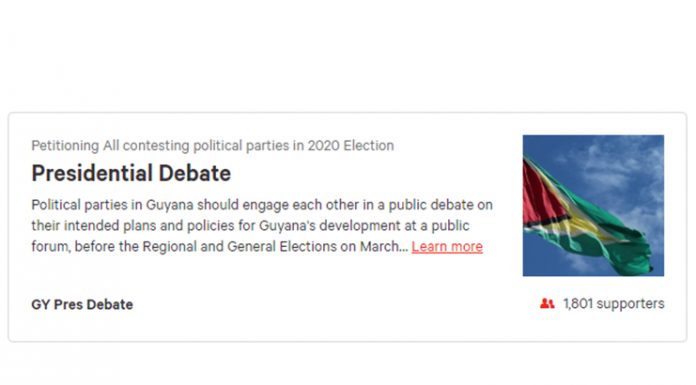Open the Presidential Debate petition title

[131, 173]
